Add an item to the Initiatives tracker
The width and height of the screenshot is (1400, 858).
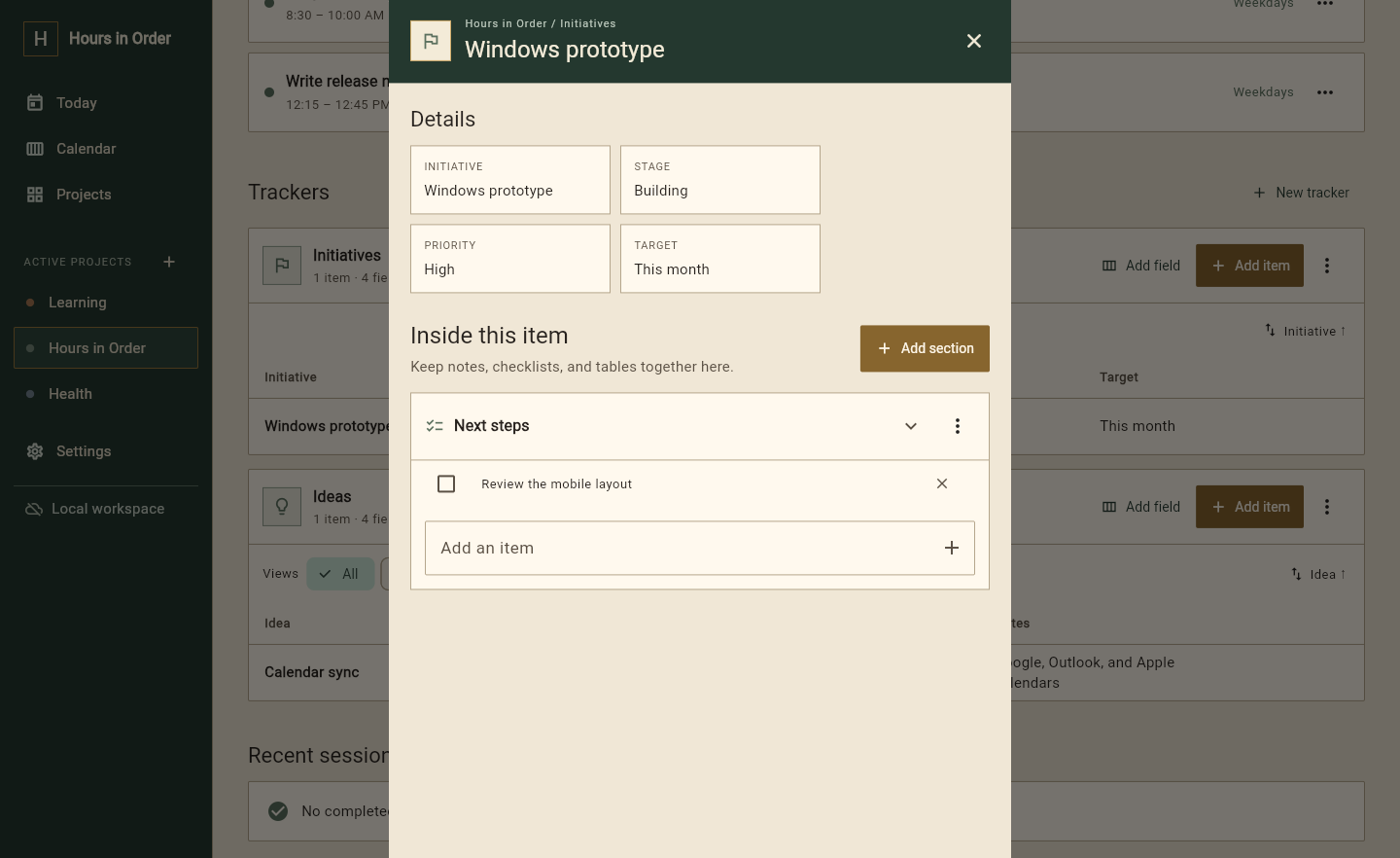pyautogui.click(x=1249, y=266)
